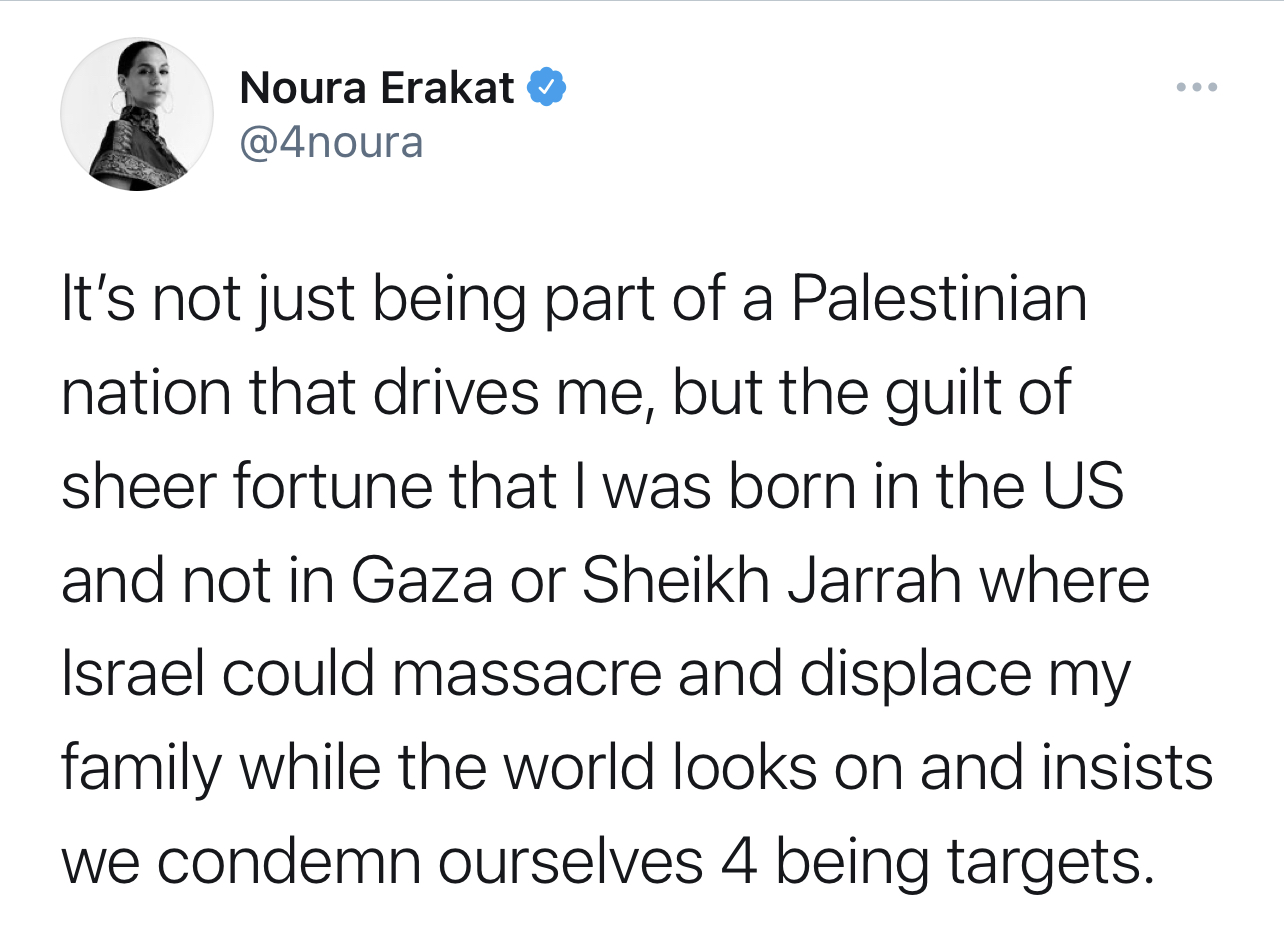The image size is (1284, 934).
Task: Click the display name Noura Erakat
Action: (x=377, y=89)
